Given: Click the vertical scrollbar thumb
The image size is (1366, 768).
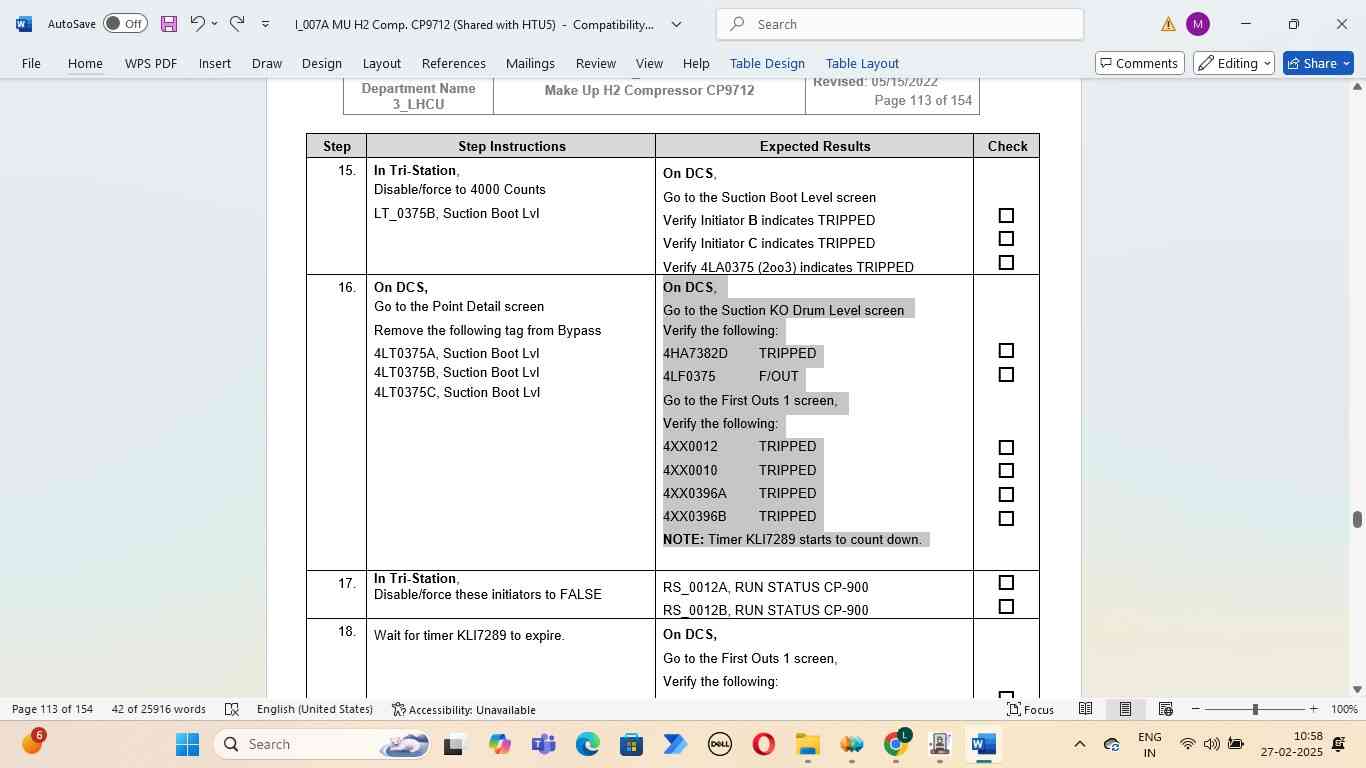Looking at the screenshot, I should pos(1357,519).
